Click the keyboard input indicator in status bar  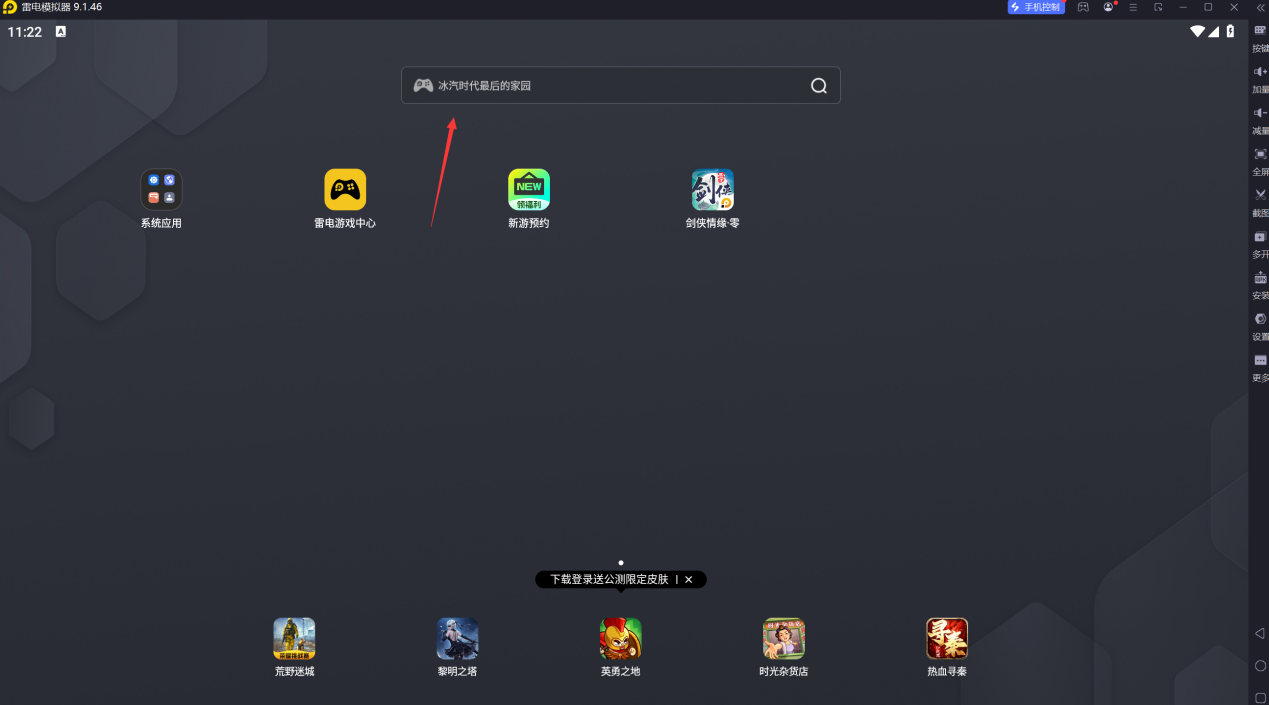61,32
